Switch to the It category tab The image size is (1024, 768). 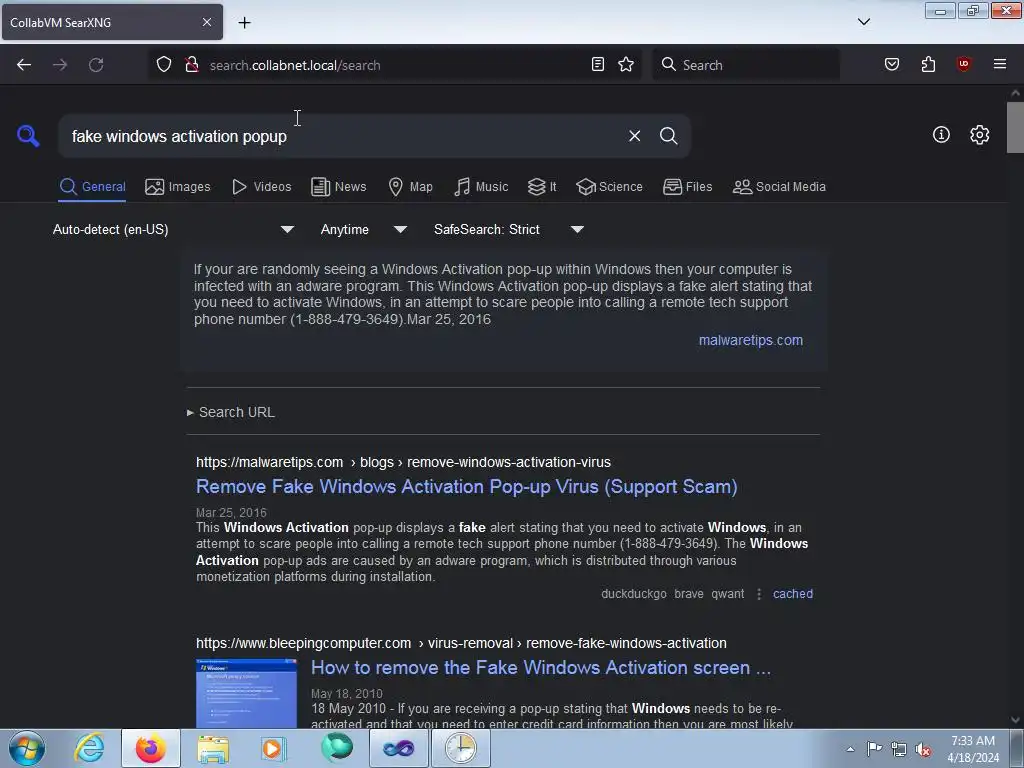542,187
